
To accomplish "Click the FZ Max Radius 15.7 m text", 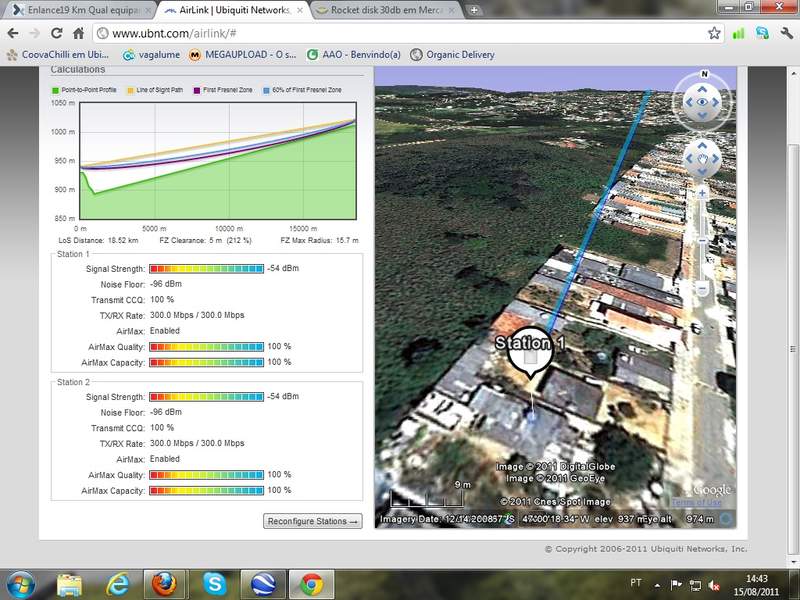I will coord(319,240).
